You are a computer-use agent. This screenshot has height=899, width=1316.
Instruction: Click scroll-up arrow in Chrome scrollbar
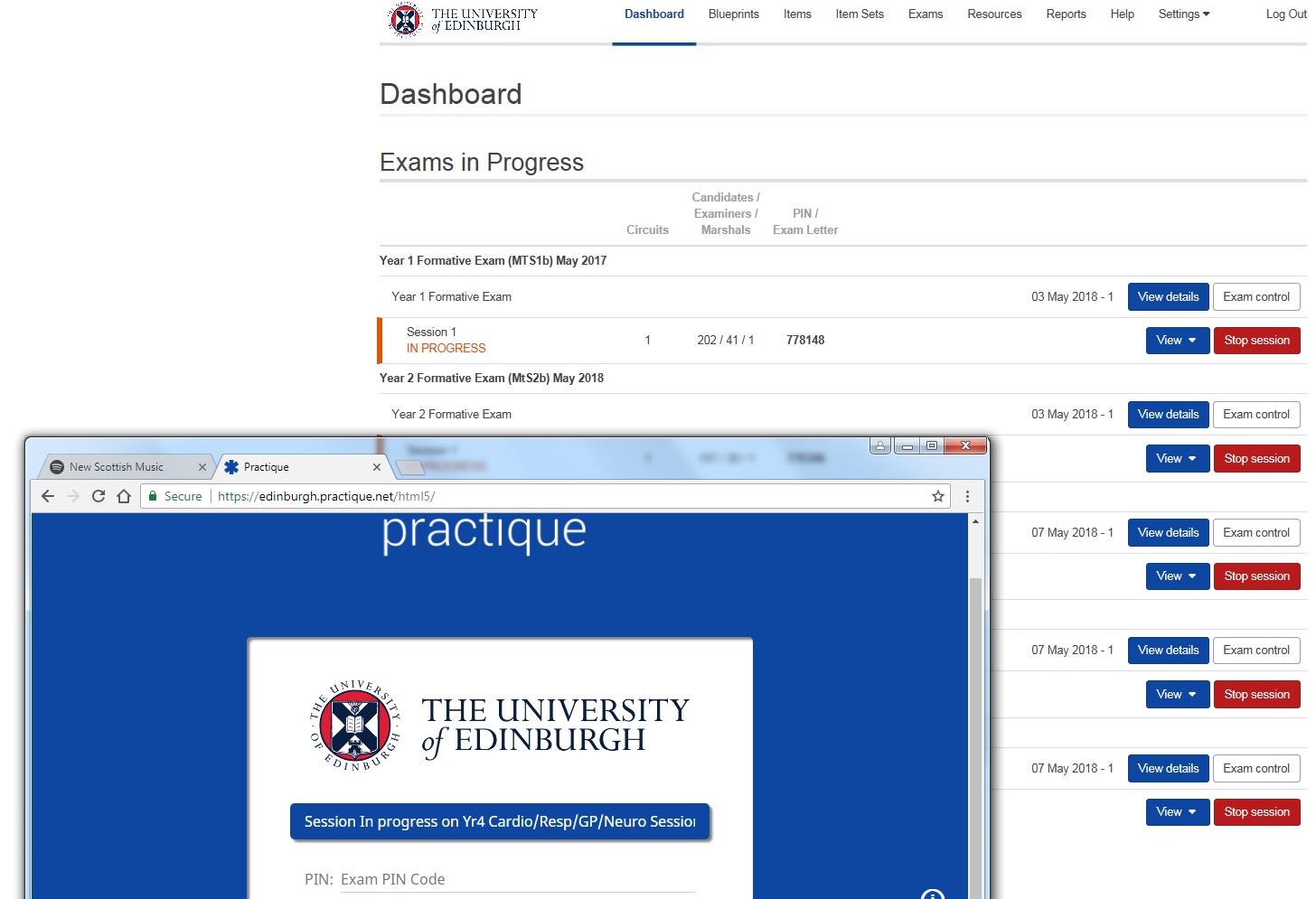(x=975, y=521)
